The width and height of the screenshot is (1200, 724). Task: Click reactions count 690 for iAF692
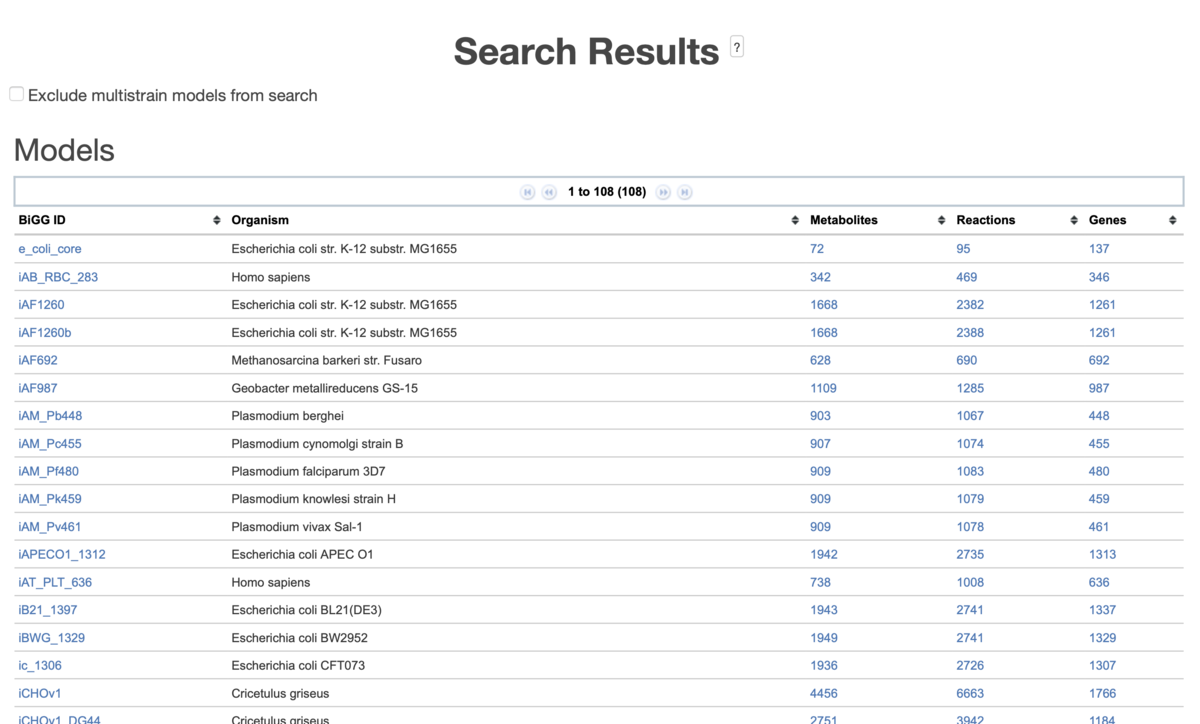[967, 360]
